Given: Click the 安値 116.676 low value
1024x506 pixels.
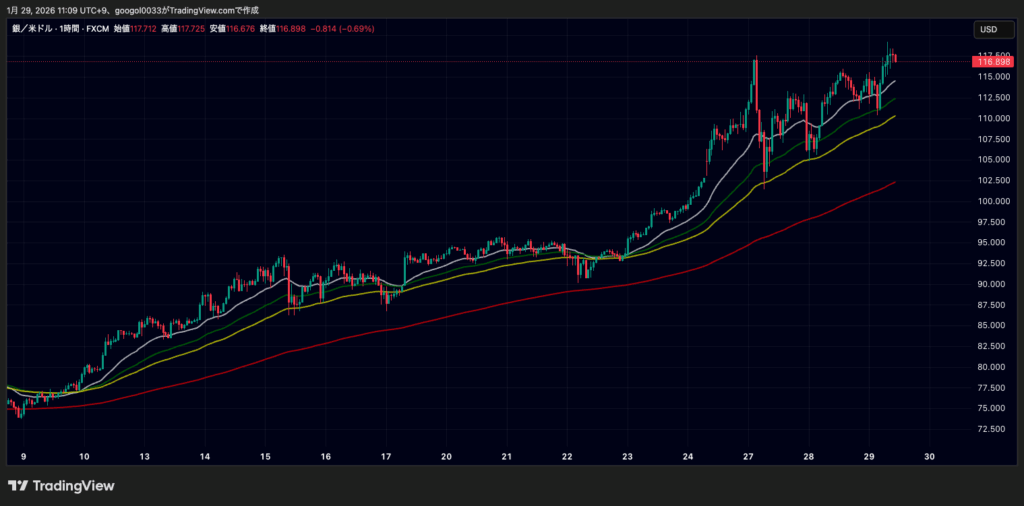Looking at the screenshot, I should 231,29.
